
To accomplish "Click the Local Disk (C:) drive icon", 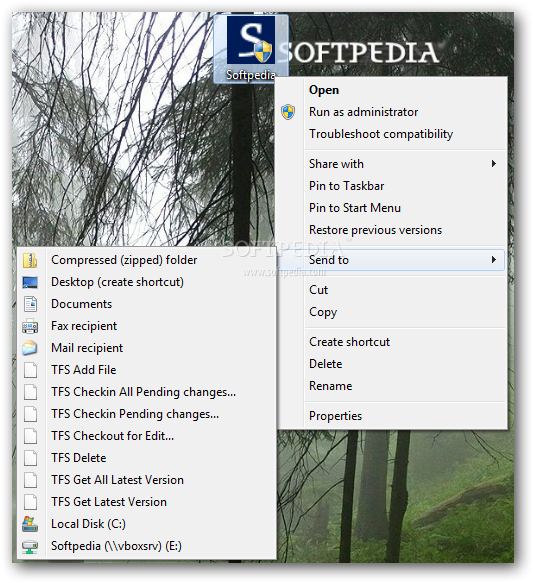I will click(x=30, y=524).
